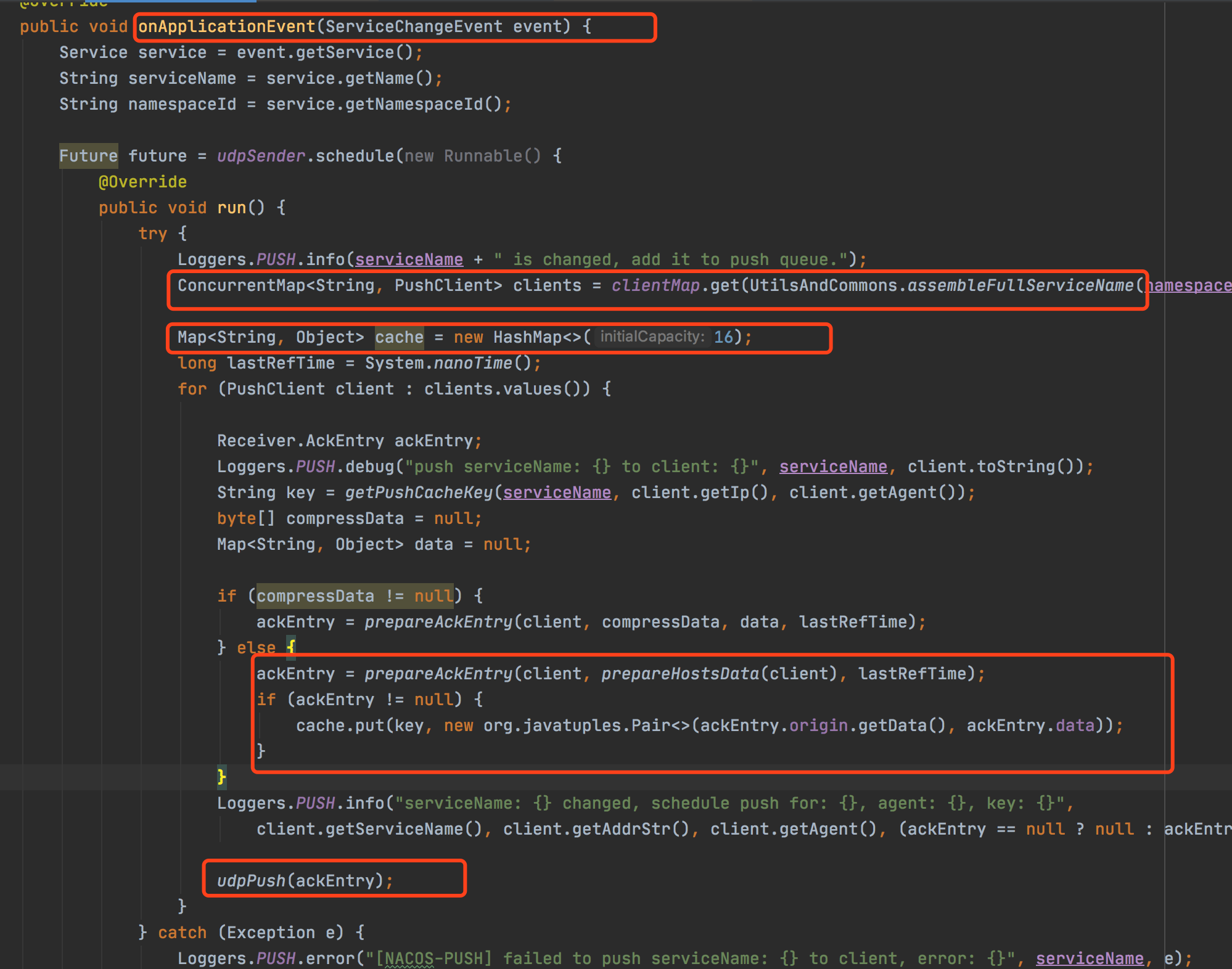Click the initialCapacity inlay hint
This screenshot has height=969, width=1232.
652,337
